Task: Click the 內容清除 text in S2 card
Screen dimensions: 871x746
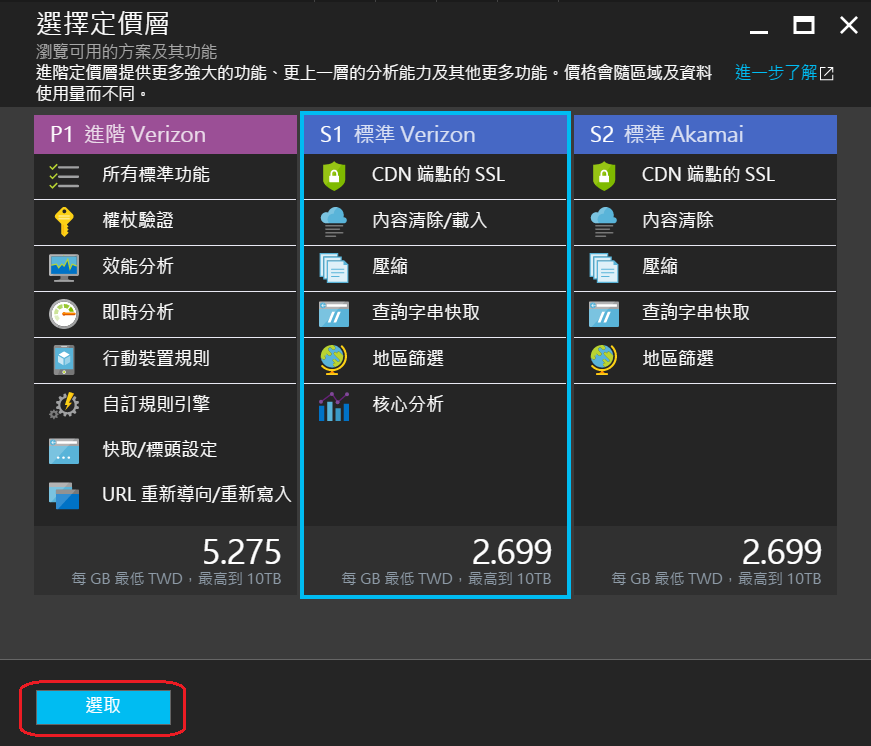Action: coord(678,221)
